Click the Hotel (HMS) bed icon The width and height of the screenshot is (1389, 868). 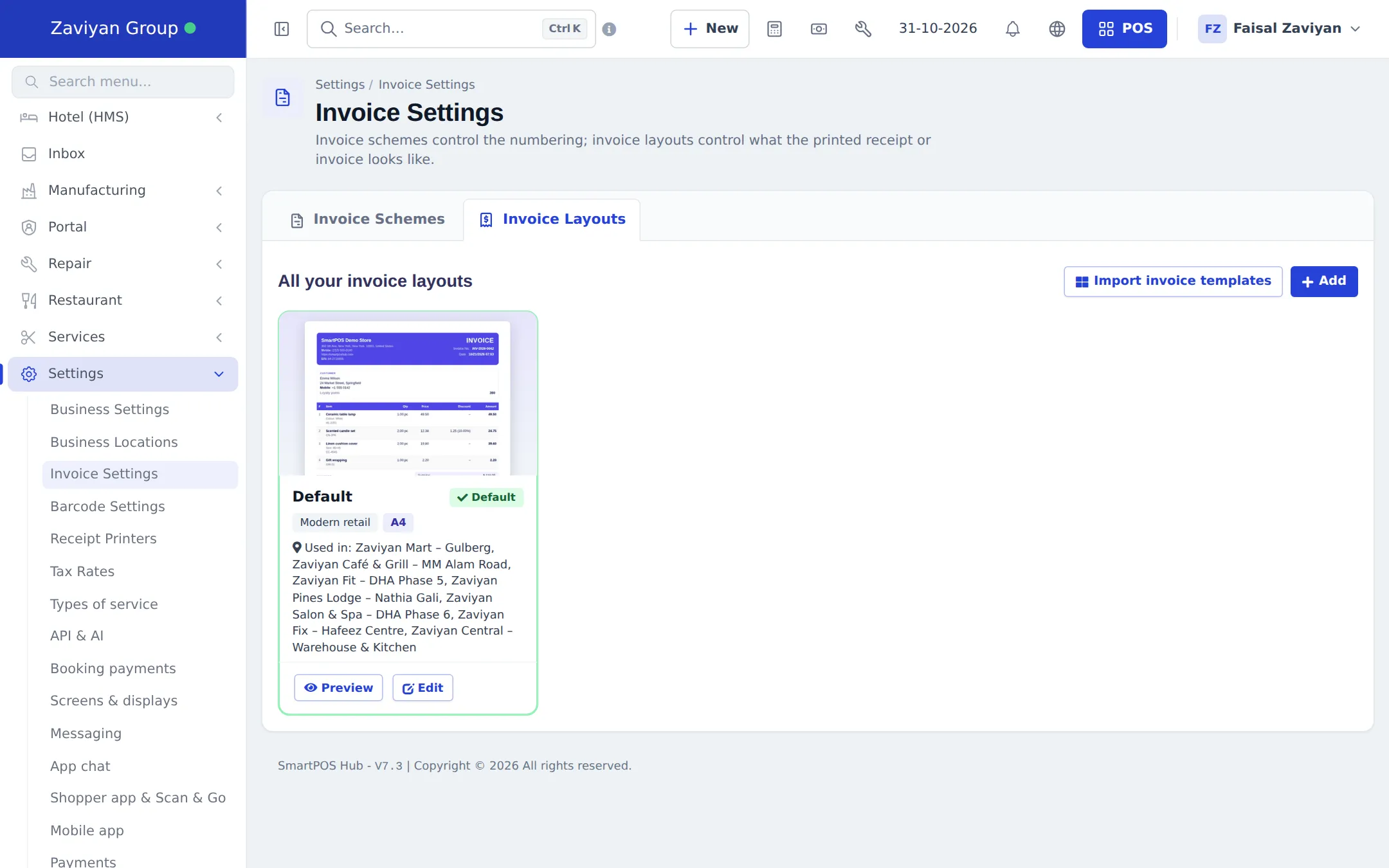click(x=29, y=117)
